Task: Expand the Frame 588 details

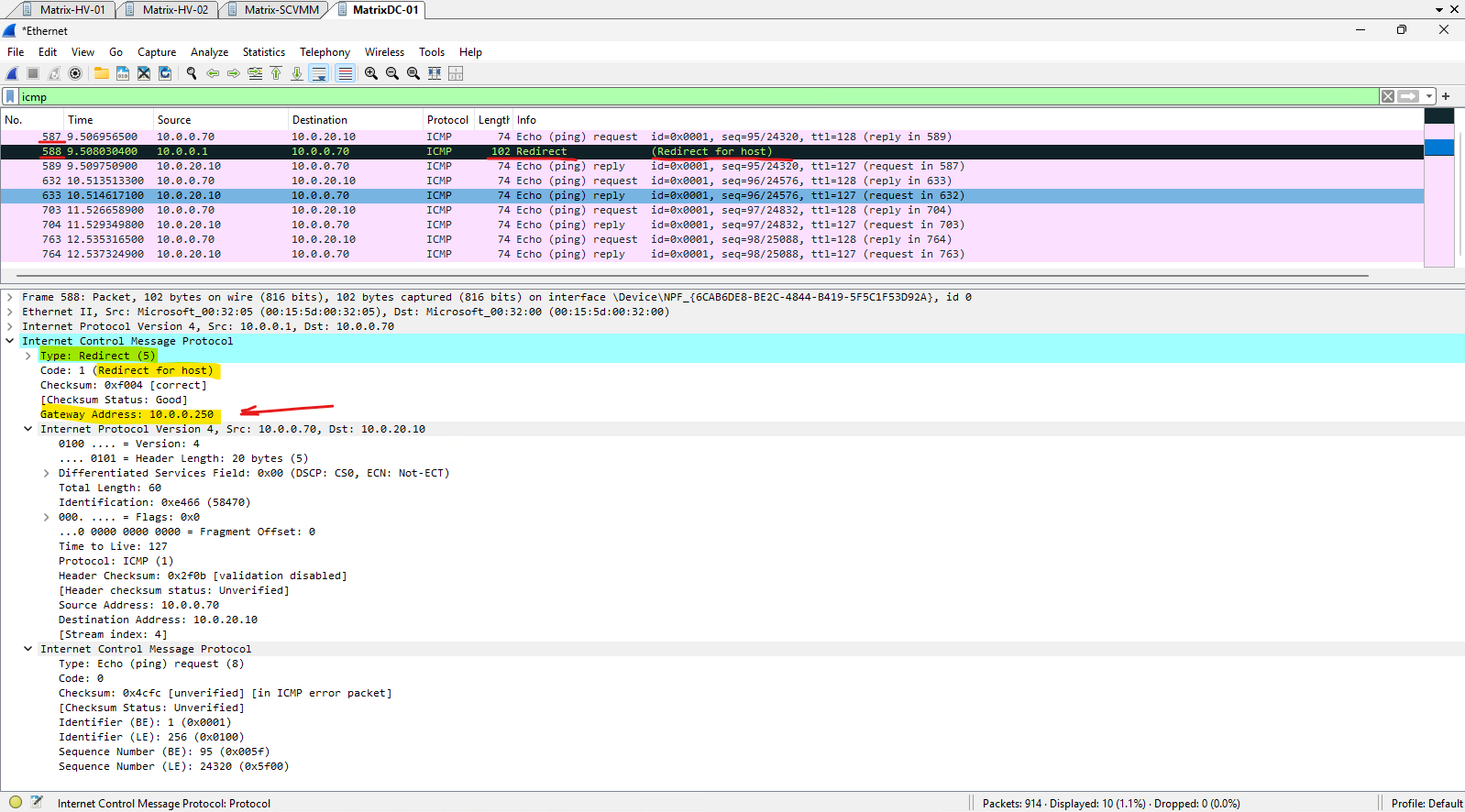Action: click(10, 297)
